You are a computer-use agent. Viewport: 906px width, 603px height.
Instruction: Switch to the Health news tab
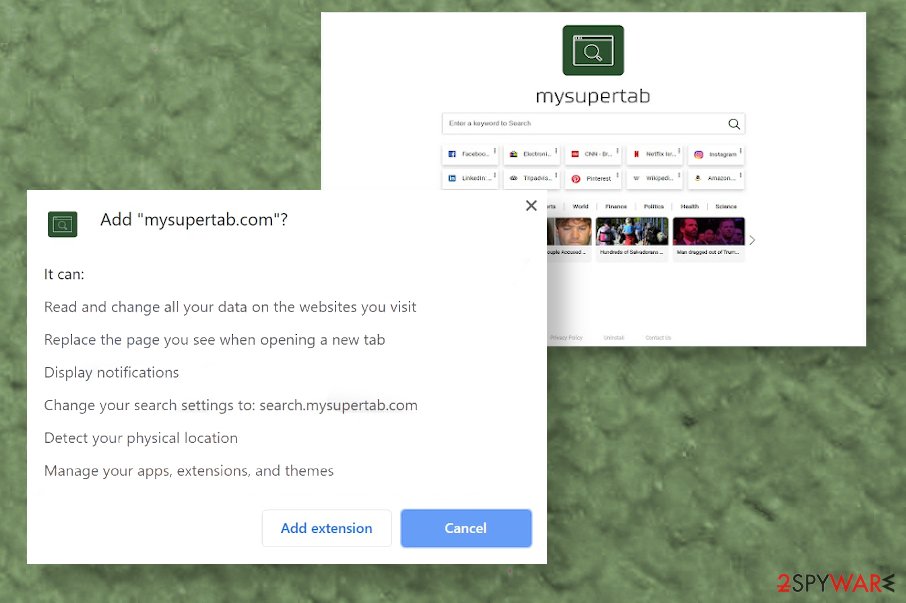(x=689, y=206)
